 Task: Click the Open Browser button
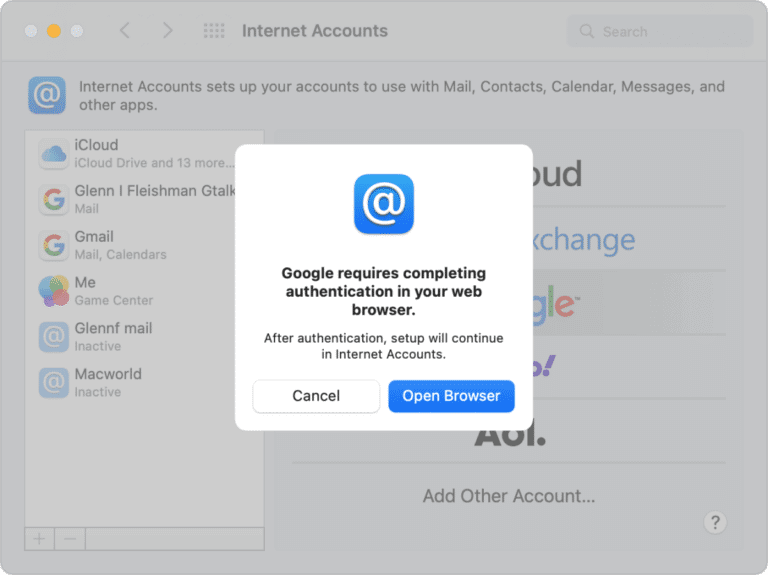pos(451,396)
